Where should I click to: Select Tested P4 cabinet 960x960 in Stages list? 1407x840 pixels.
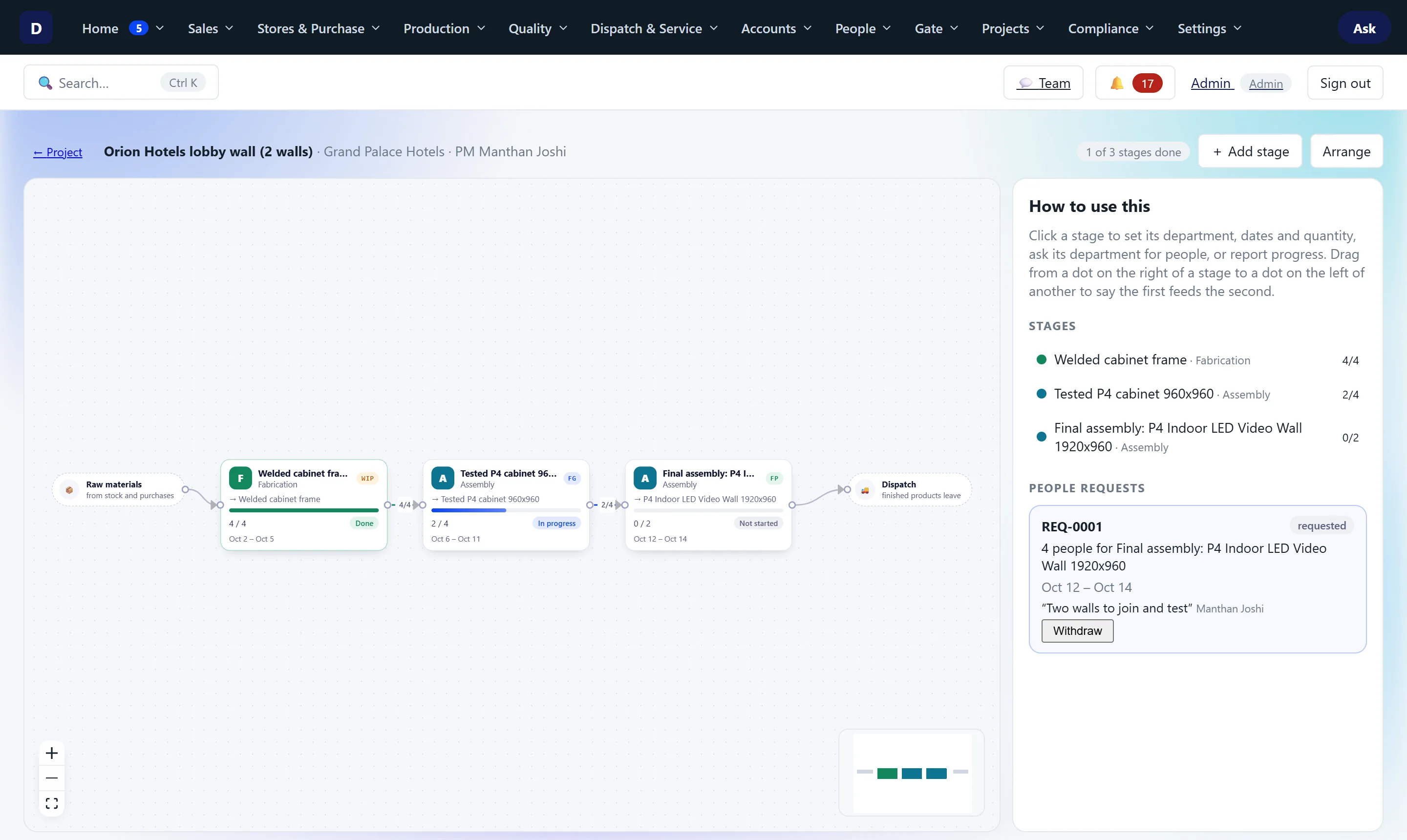(x=1197, y=394)
